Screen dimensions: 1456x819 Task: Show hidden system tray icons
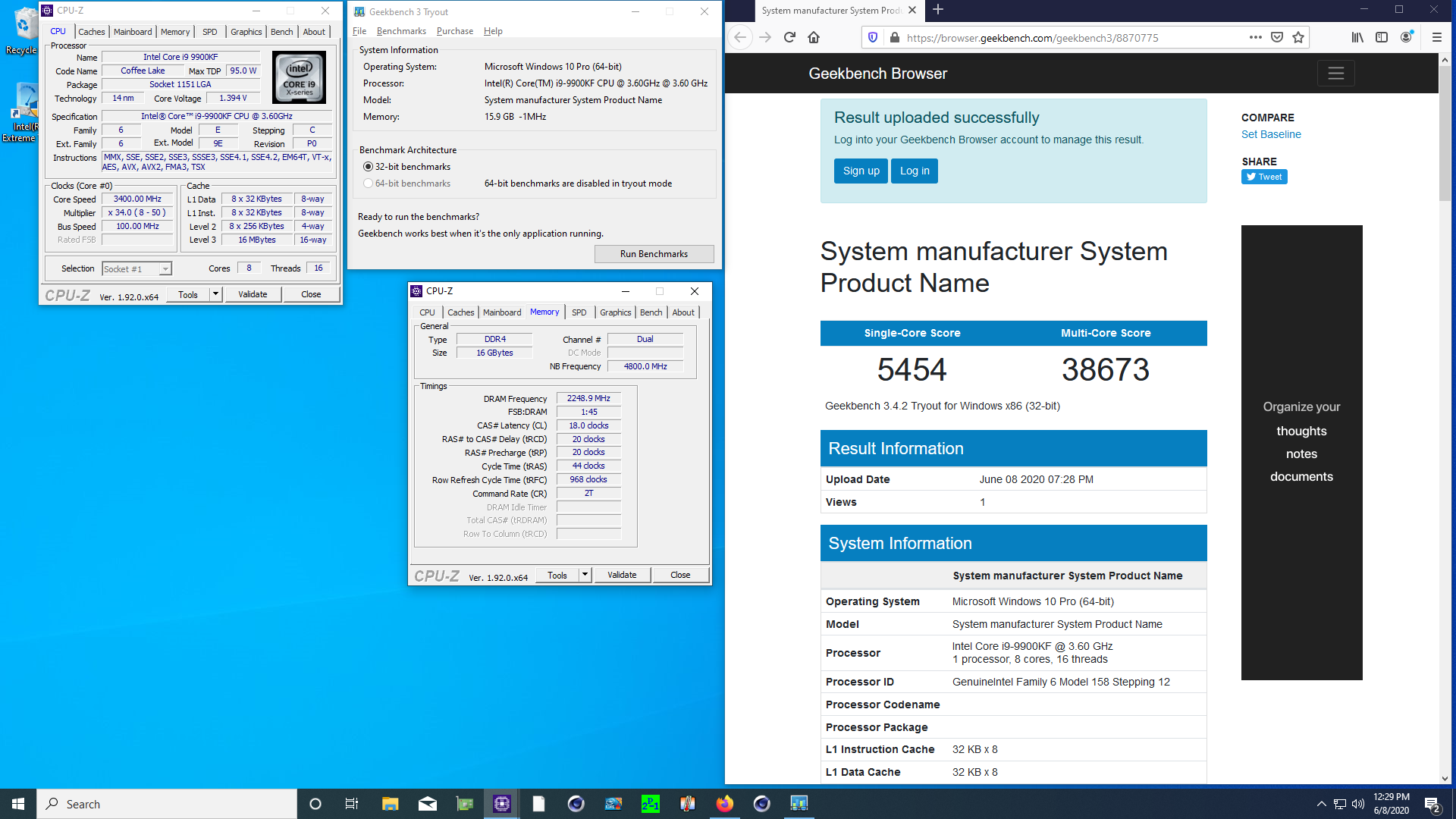tap(1321, 804)
